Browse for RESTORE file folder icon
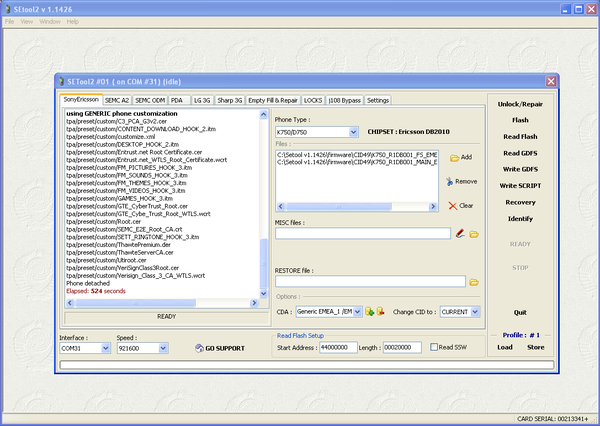 [x=474, y=282]
